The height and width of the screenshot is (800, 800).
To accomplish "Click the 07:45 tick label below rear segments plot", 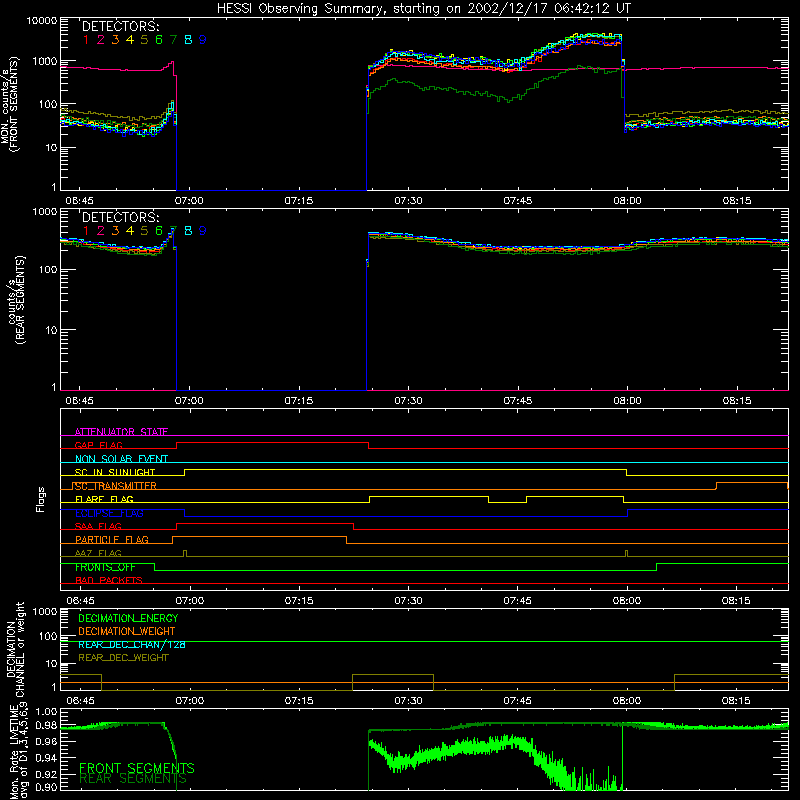I will point(517,401).
